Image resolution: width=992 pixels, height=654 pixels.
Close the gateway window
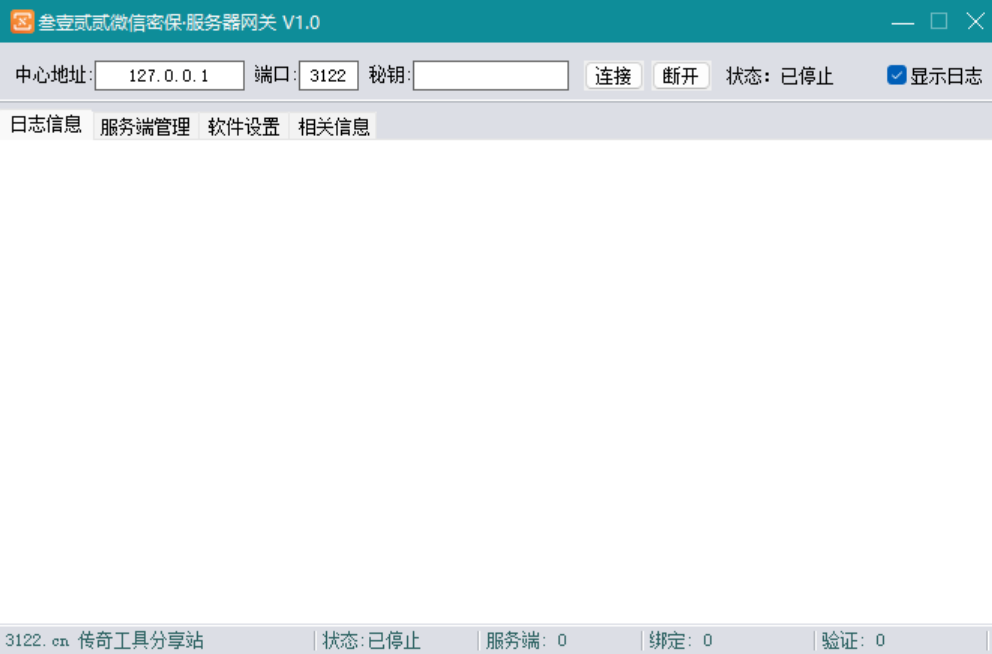pos(976,22)
